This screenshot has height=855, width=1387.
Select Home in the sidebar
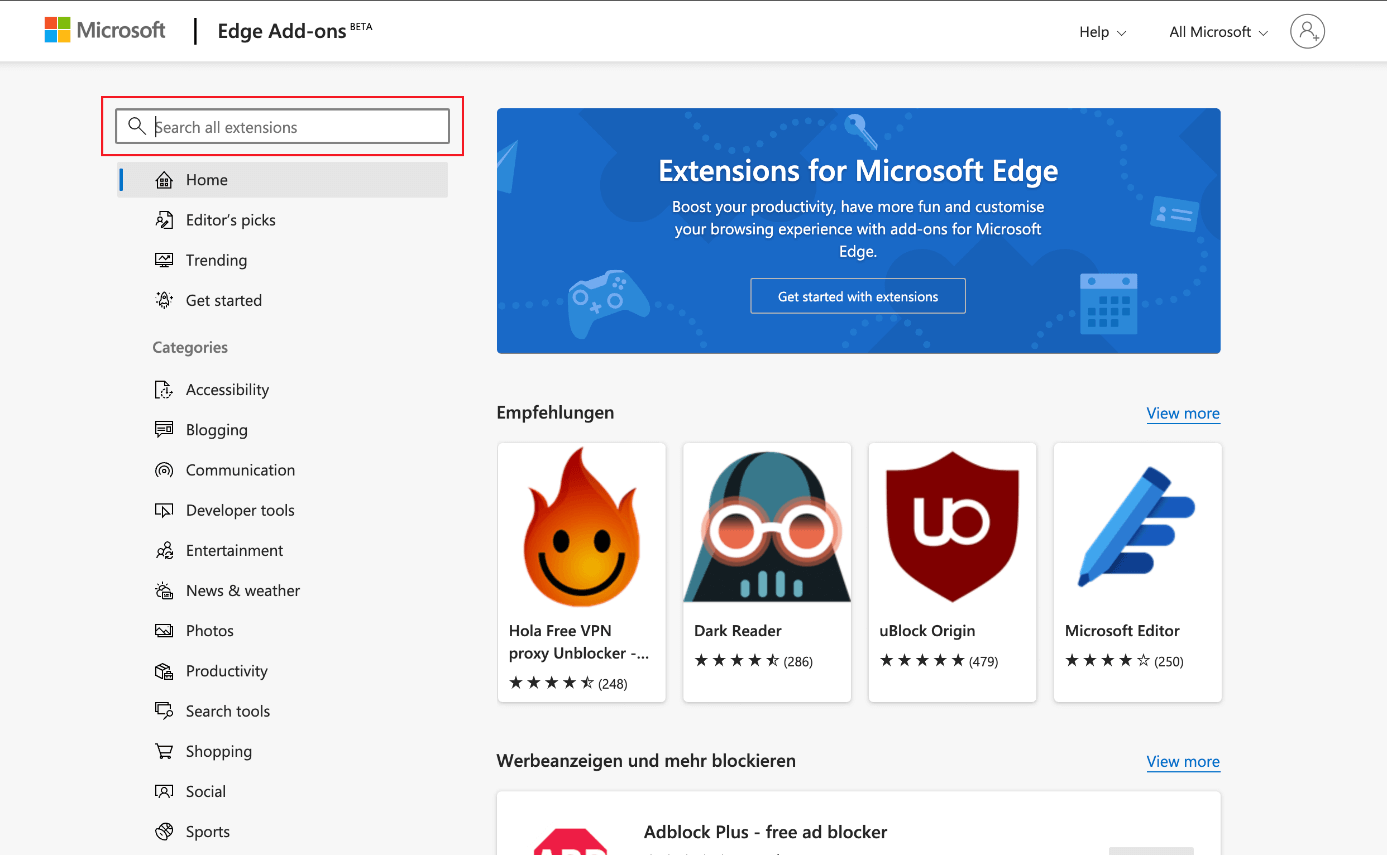(x=283, y=180)
